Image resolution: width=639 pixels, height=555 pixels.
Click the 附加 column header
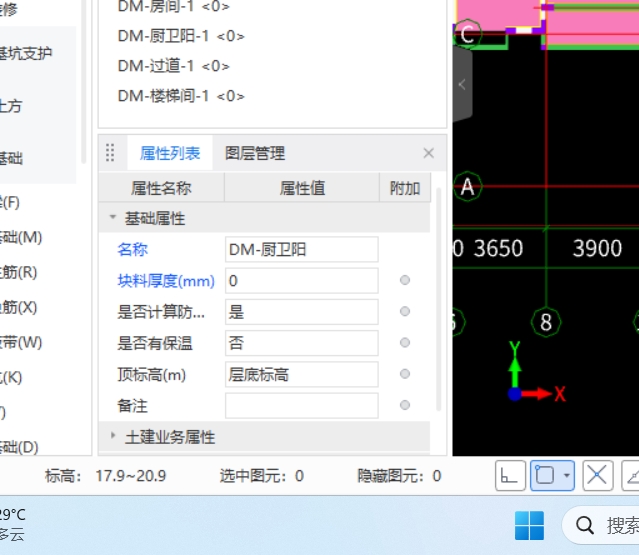pyautogui.click(x=405, y=188)
